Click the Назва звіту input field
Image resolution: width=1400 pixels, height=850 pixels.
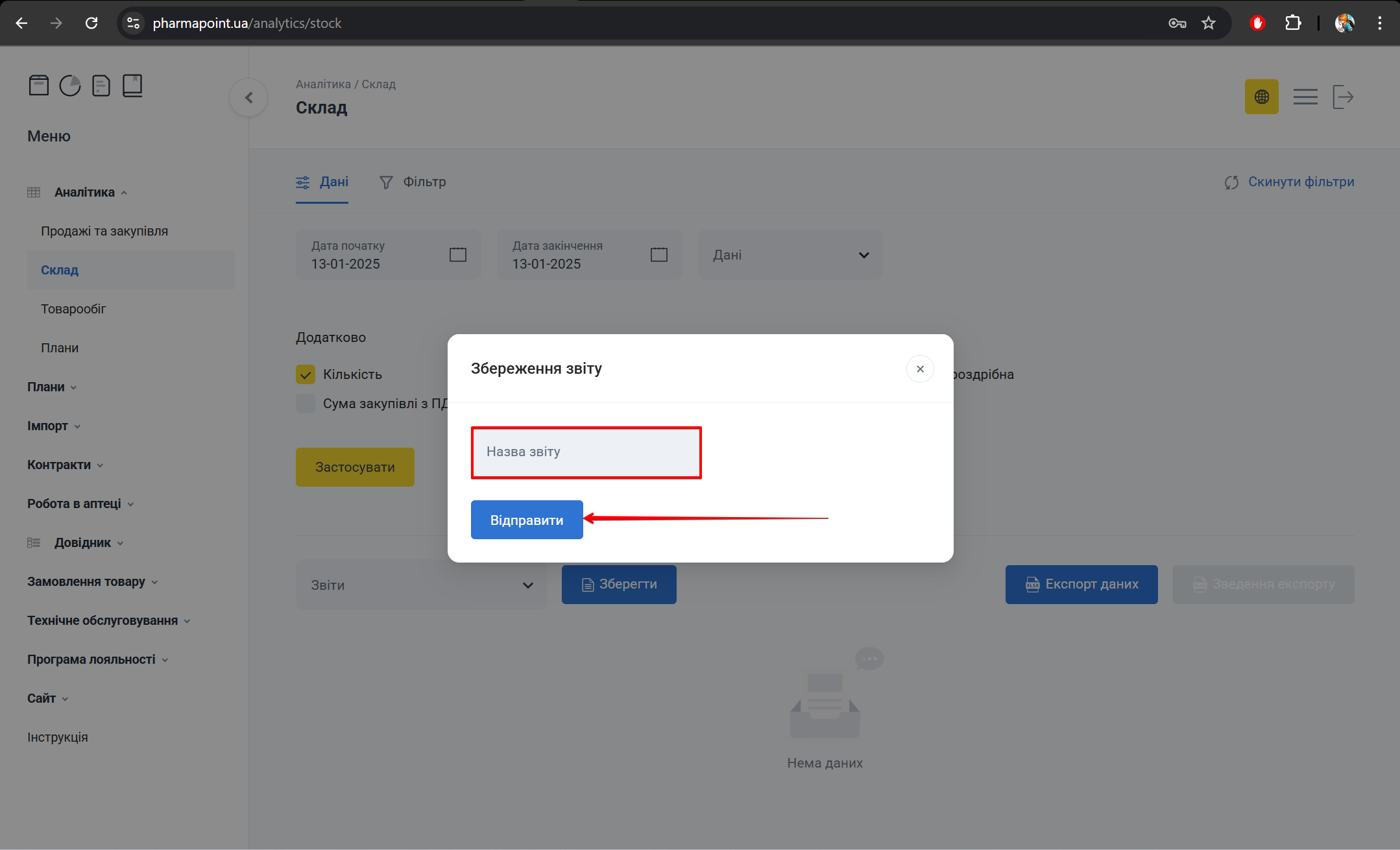(x=586, y=452)
